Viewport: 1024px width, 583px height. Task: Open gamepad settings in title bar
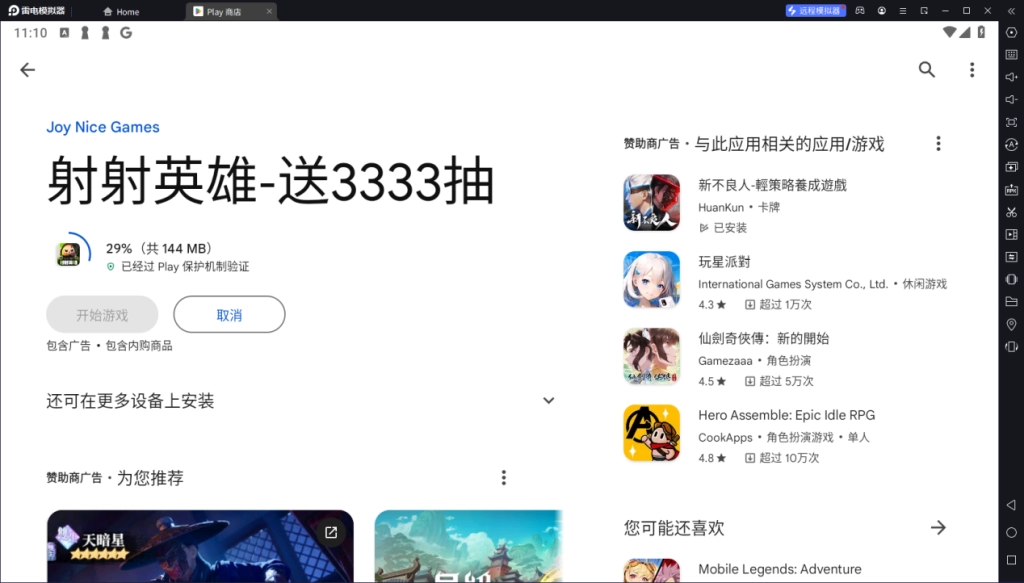coord(861,10)
